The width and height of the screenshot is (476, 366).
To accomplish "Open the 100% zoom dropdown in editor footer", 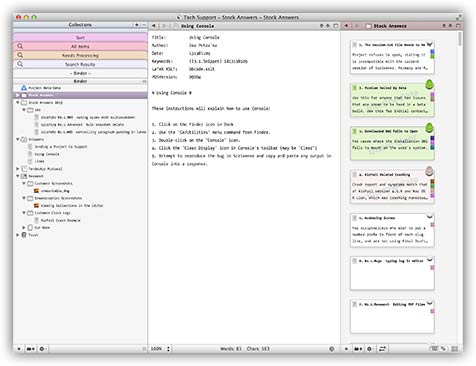I will pos(161,349).
